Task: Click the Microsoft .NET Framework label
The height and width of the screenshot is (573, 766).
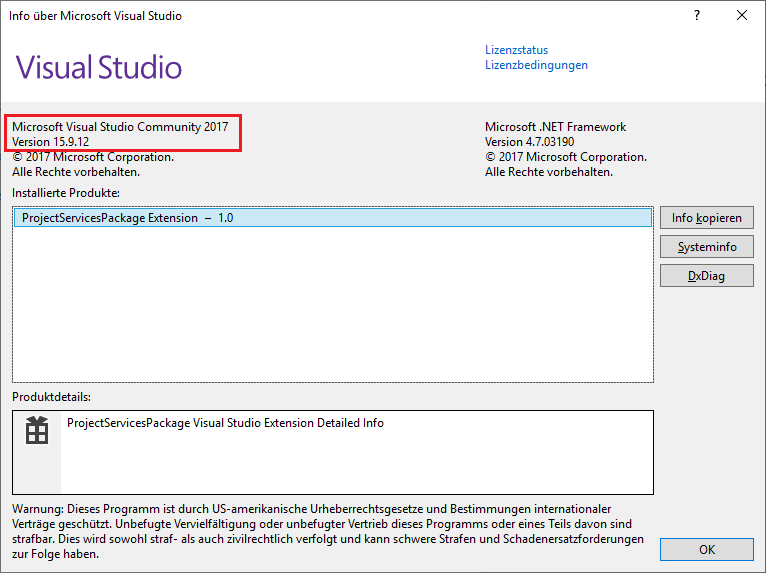Action: click(555, 127)
